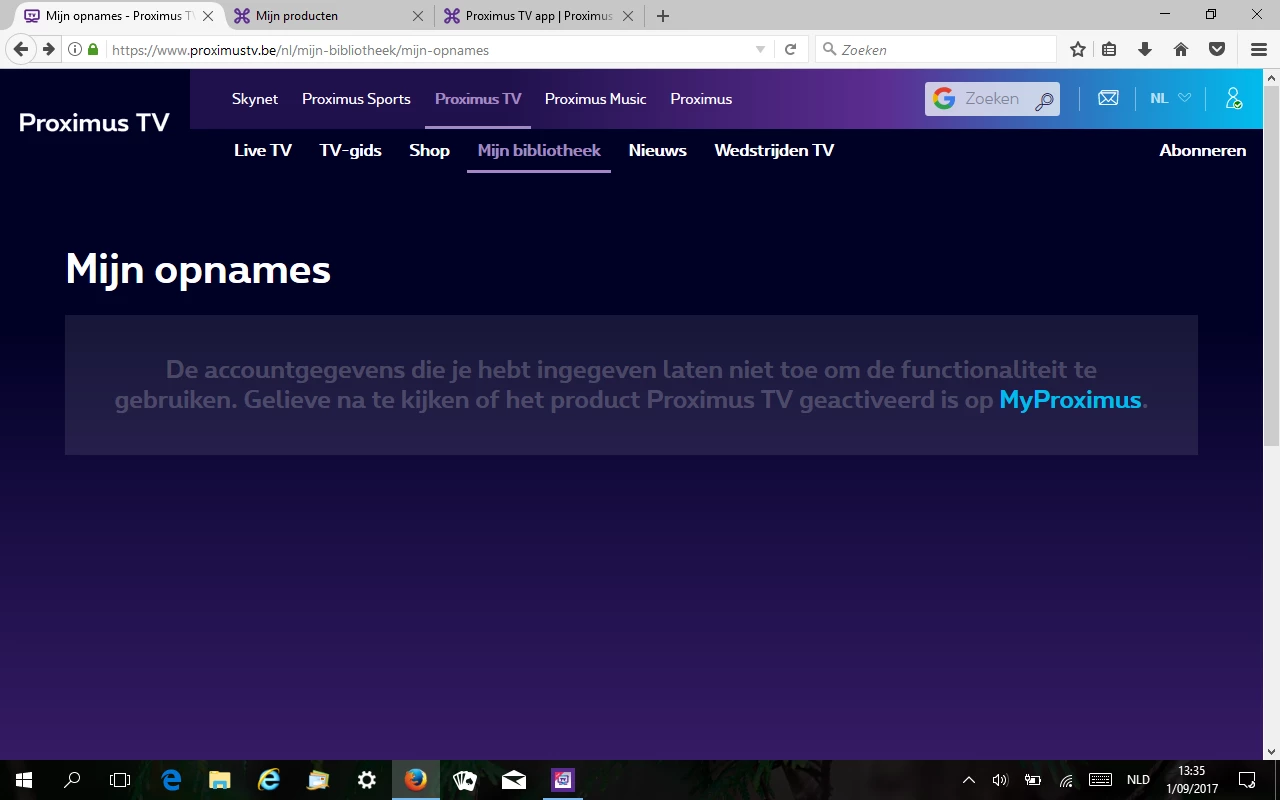
Task: Click the battery icon in the tray
Action: click(1033, 780)
